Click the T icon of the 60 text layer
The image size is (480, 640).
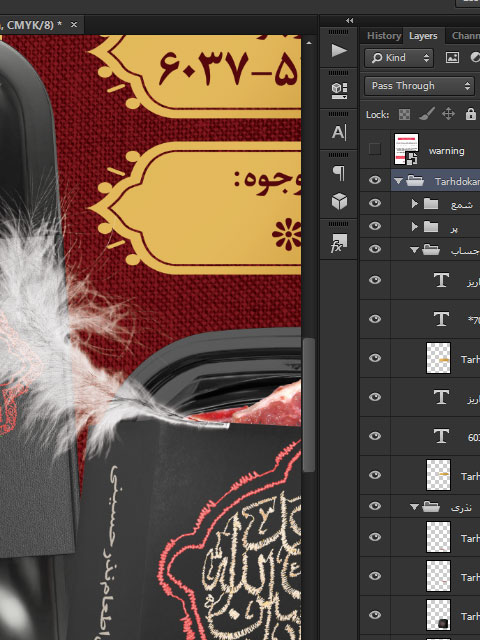tap(441, 436)
